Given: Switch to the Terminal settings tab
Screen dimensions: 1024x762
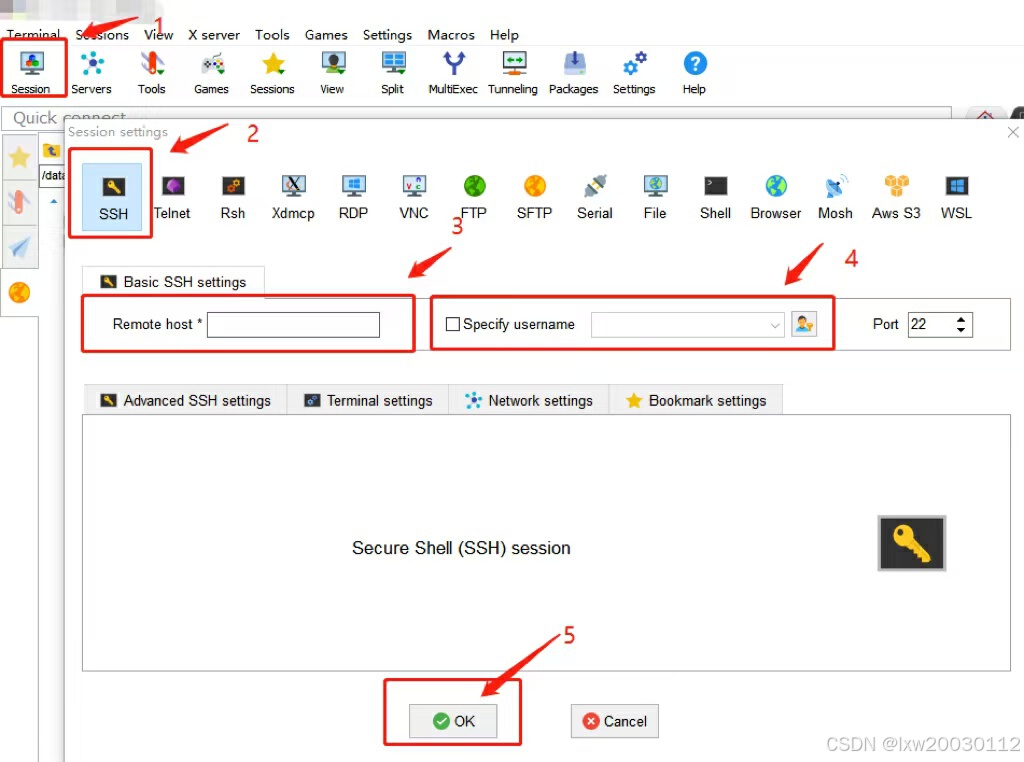Looking at the screenshot, I should click(x=368, y=400).
